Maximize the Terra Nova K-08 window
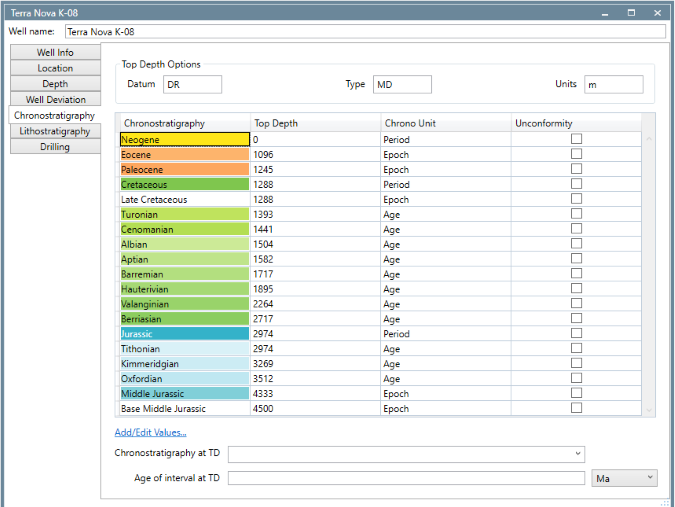675x507 pixels. (x=631, y=13)
